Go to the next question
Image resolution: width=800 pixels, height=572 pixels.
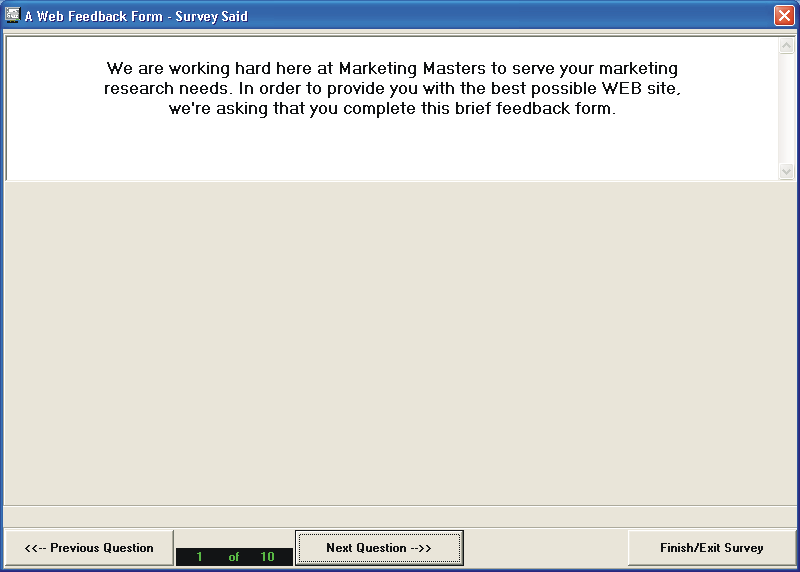(379, 548)
